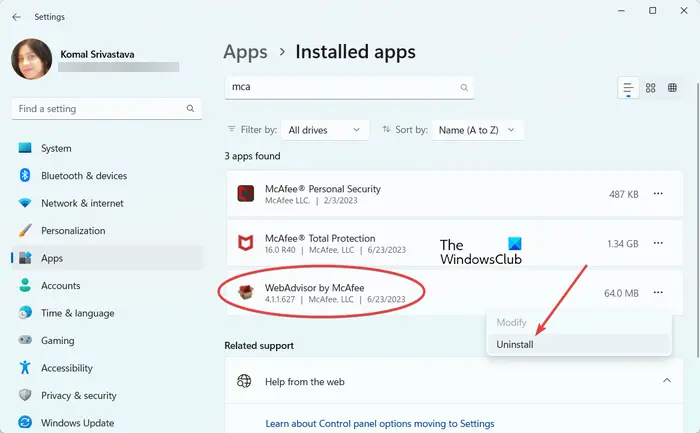The height and width of the screenshot is (433, 700).
Task: Open more options for McAfee Total Protection
Action: point(658,243)
